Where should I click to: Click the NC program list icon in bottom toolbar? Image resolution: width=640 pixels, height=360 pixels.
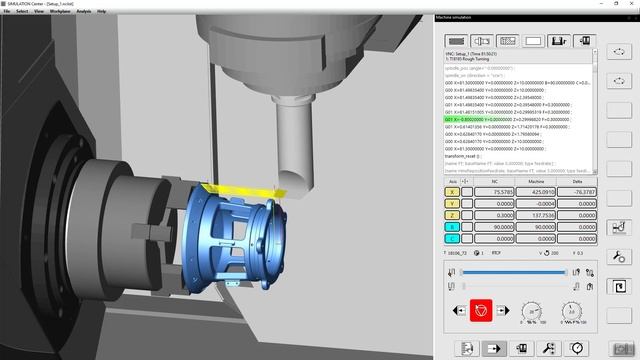click(x=467, y=348)
